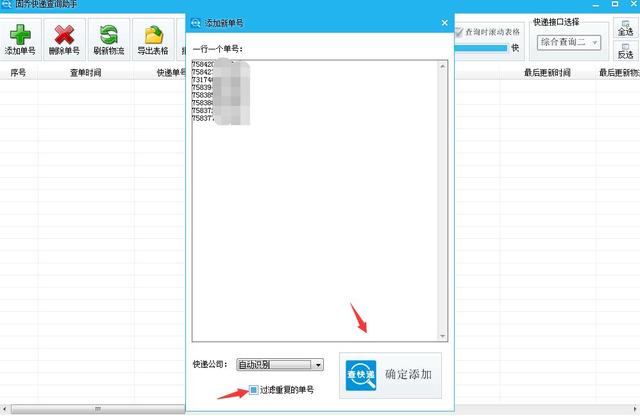This screenshot has height=416, width=640.
Task: Click the 确定添加 button
Action: [x=391, y=376]
